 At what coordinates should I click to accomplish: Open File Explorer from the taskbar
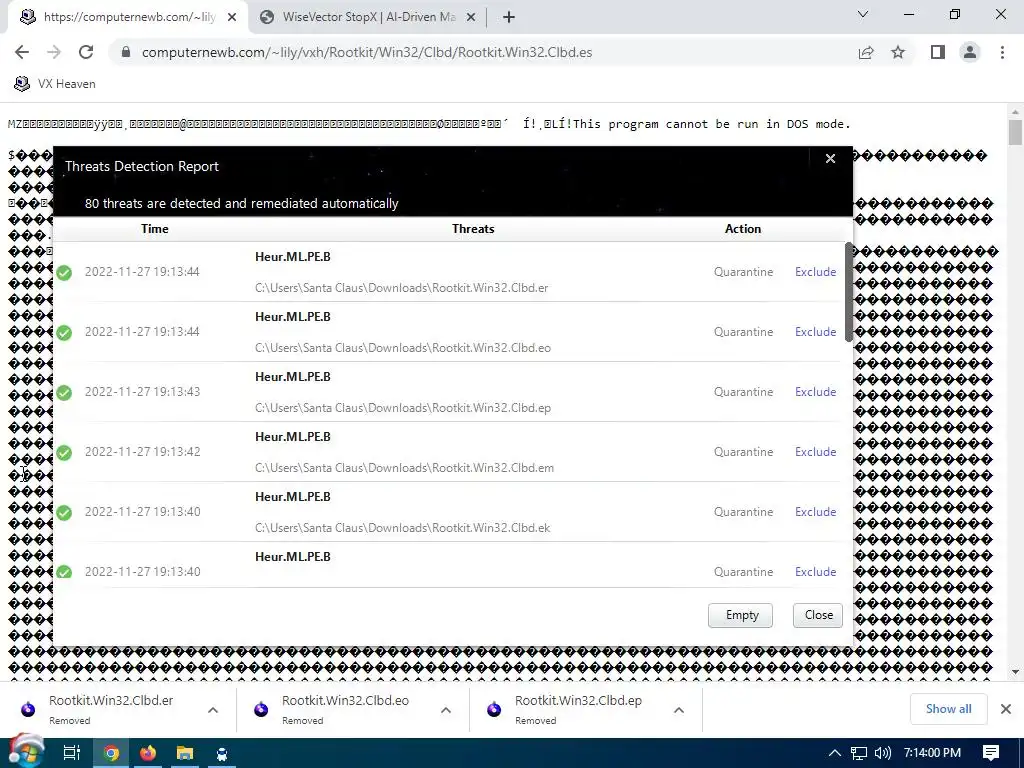point(185,754)
